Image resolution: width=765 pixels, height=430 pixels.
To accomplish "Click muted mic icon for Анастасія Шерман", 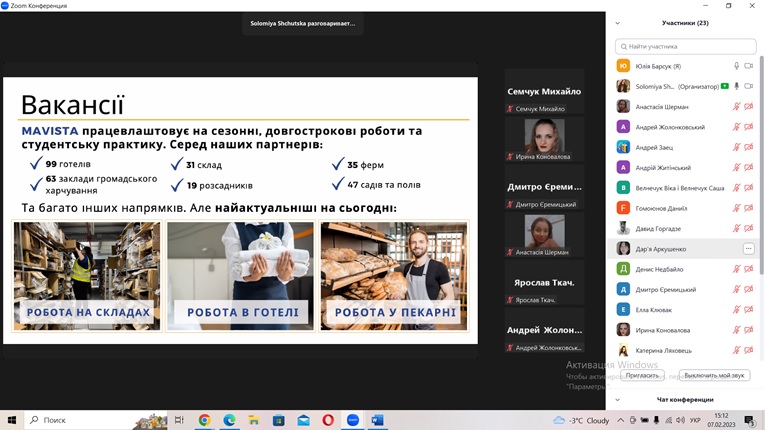I will point(736,107).
